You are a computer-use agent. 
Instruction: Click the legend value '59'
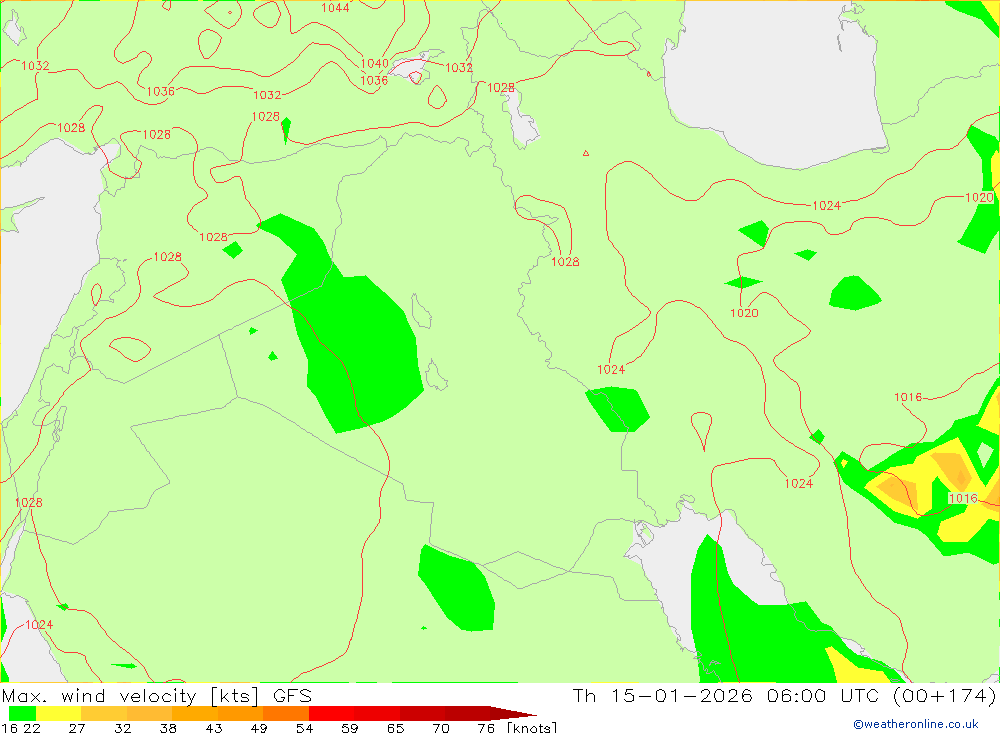click(349, 728)
